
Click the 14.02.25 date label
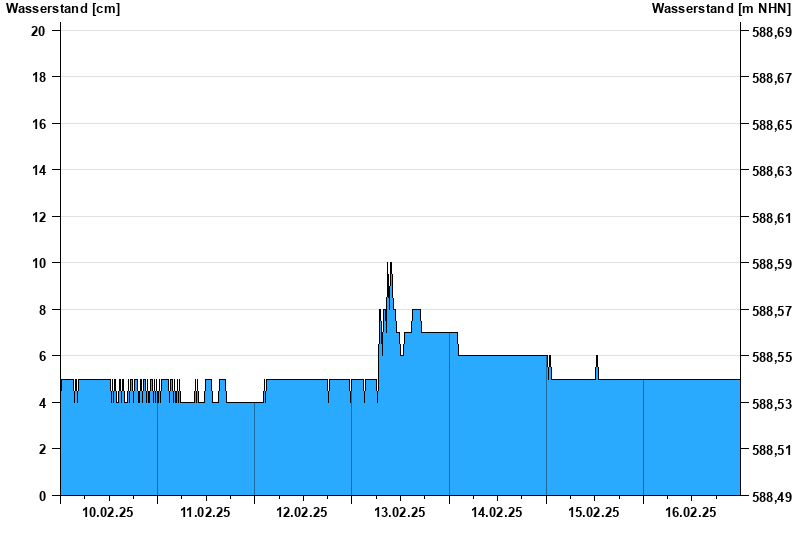pyautogui.click(x=496, y=512)
